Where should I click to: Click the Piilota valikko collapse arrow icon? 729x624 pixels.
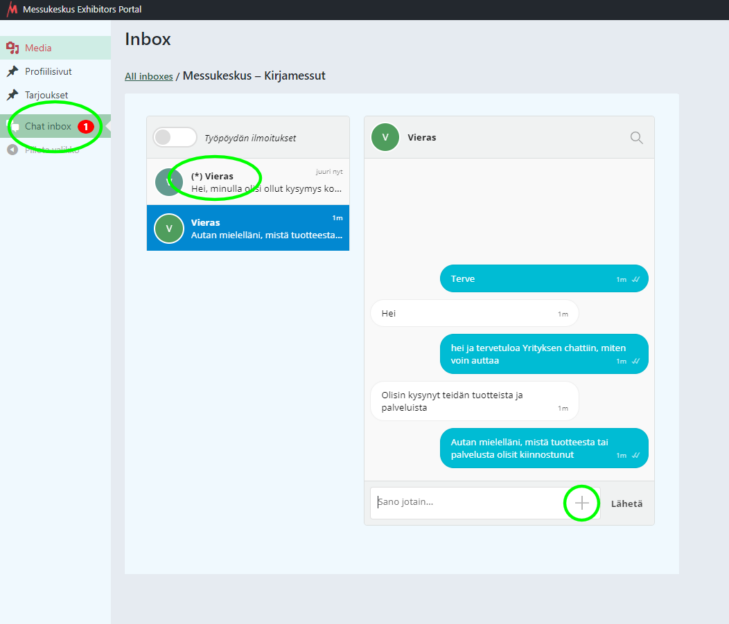point(12,150)
